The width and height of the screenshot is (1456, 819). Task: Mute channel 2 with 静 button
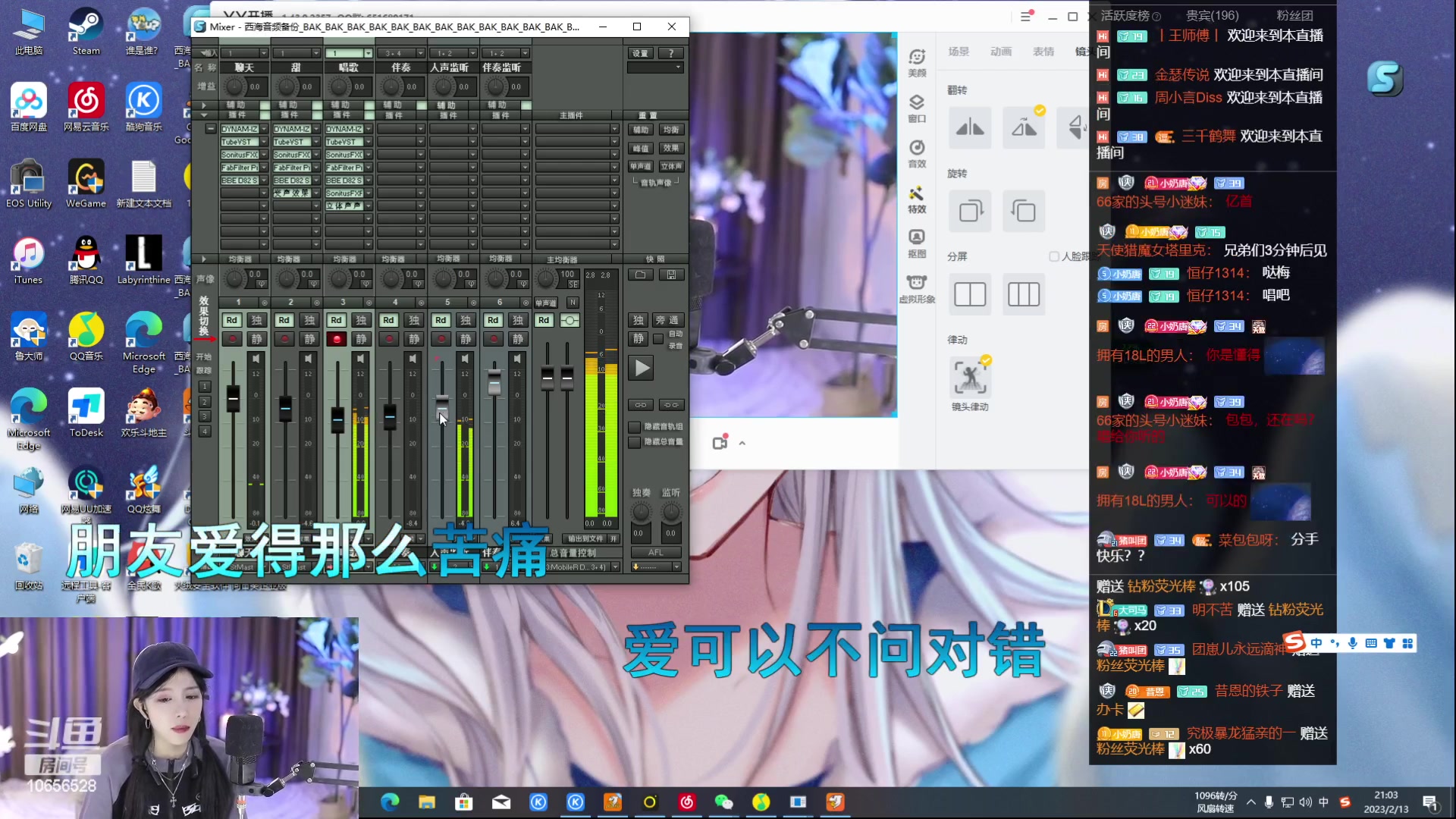point(309,339)
